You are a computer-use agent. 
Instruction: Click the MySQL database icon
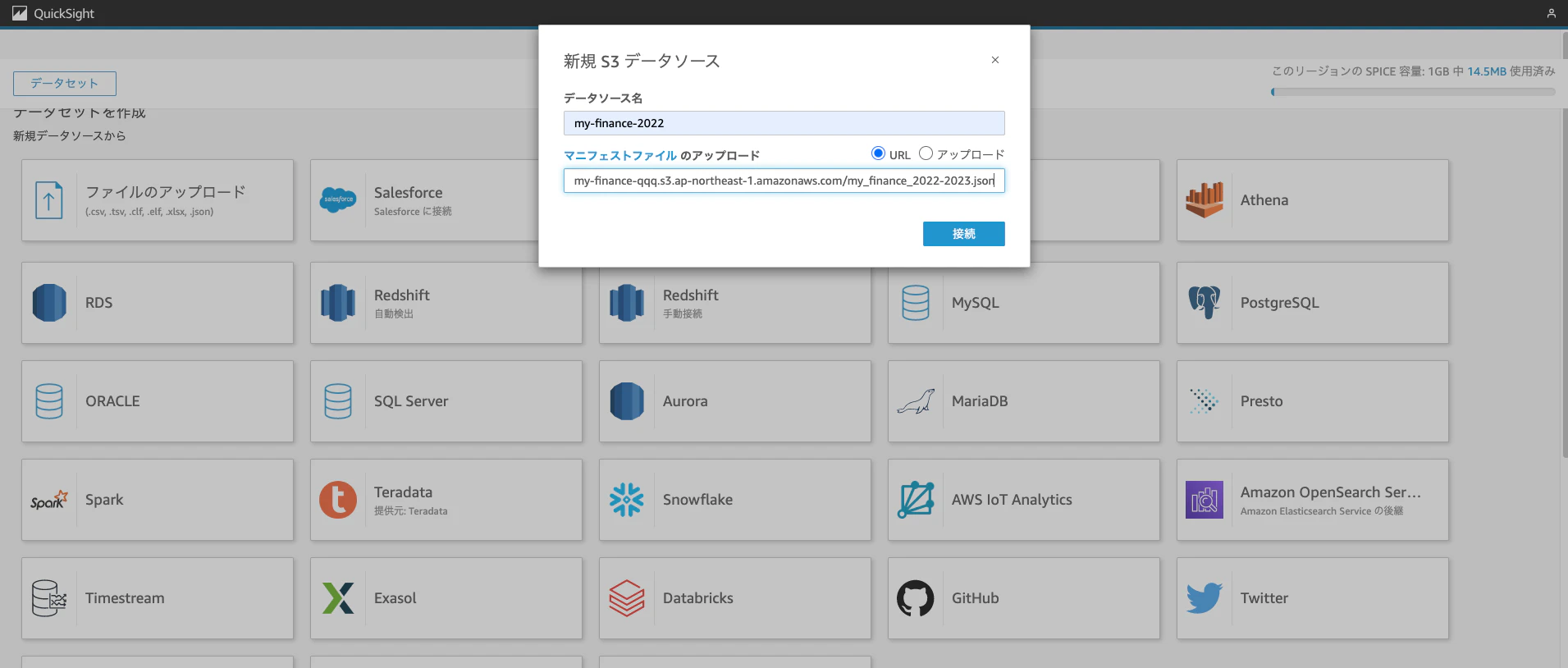pos(916,303)
